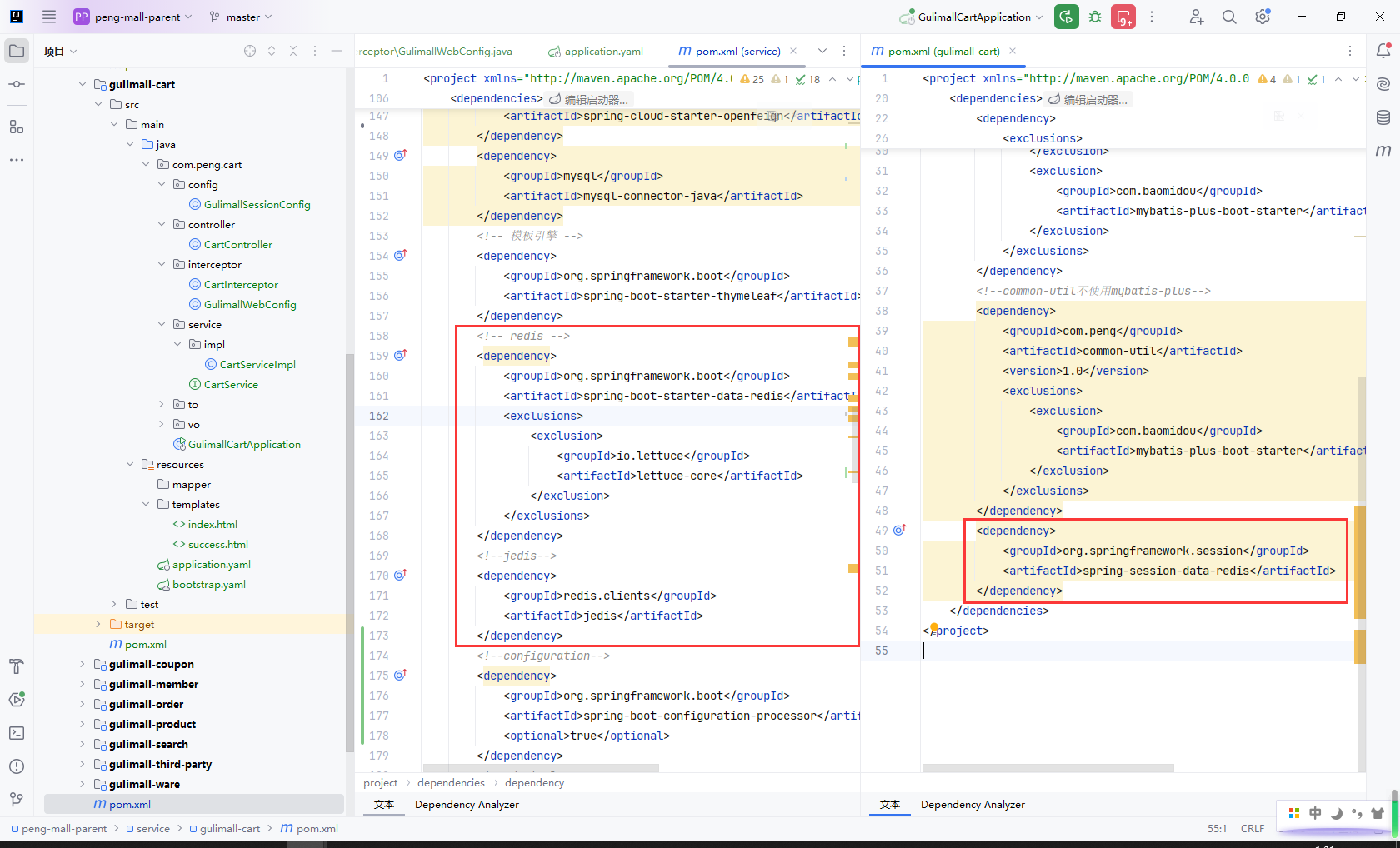Collapse all in Project panel

[293, 51]
